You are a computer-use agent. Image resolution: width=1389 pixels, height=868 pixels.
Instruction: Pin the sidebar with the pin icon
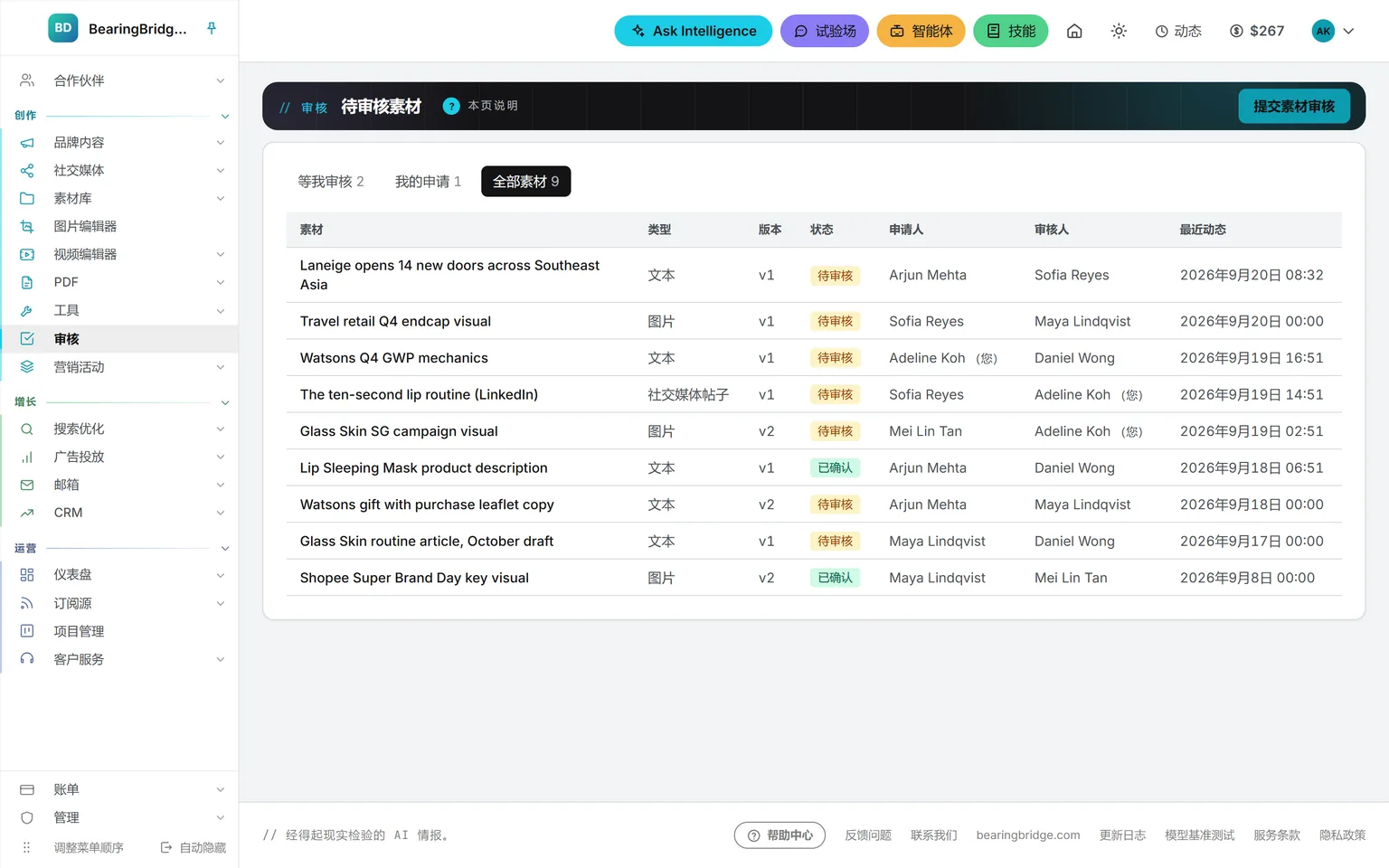(212, 28)
